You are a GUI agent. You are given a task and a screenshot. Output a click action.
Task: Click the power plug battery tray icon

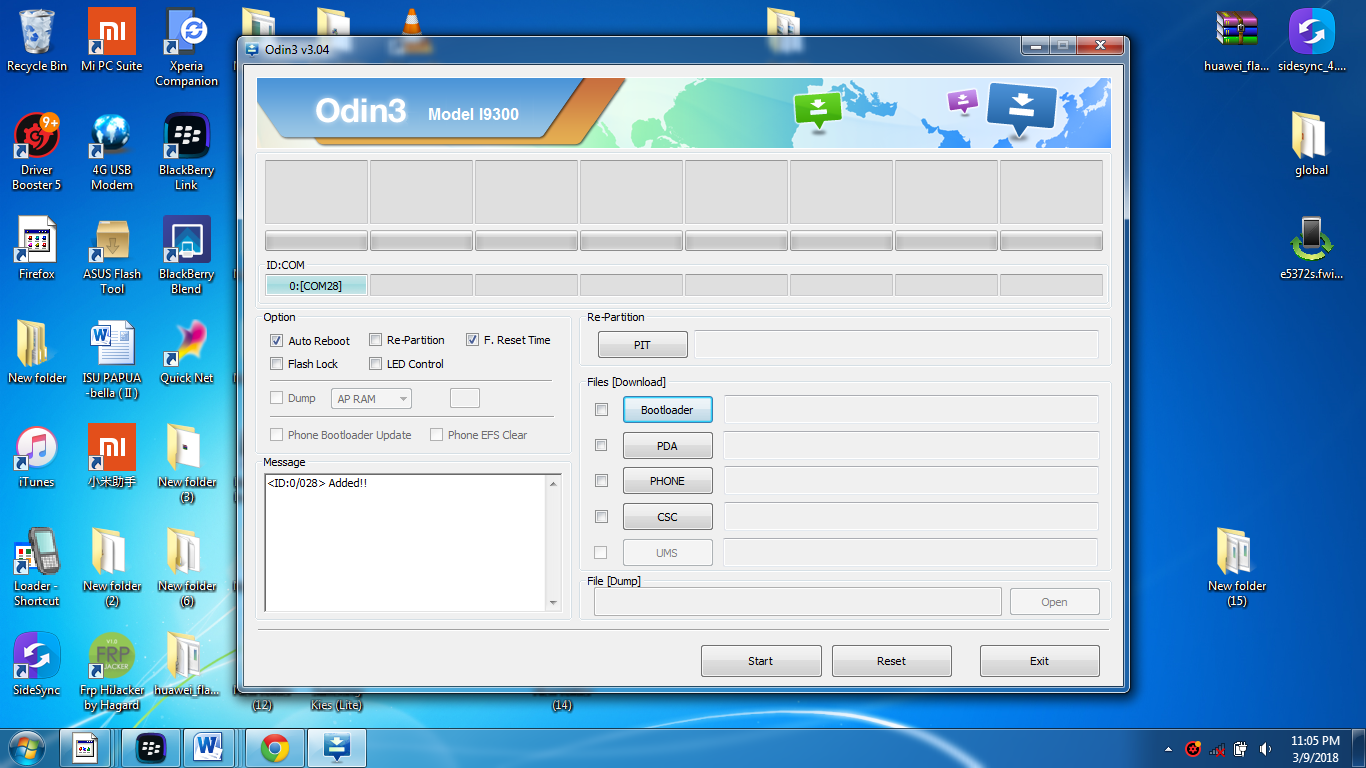tap(1241, 748)
